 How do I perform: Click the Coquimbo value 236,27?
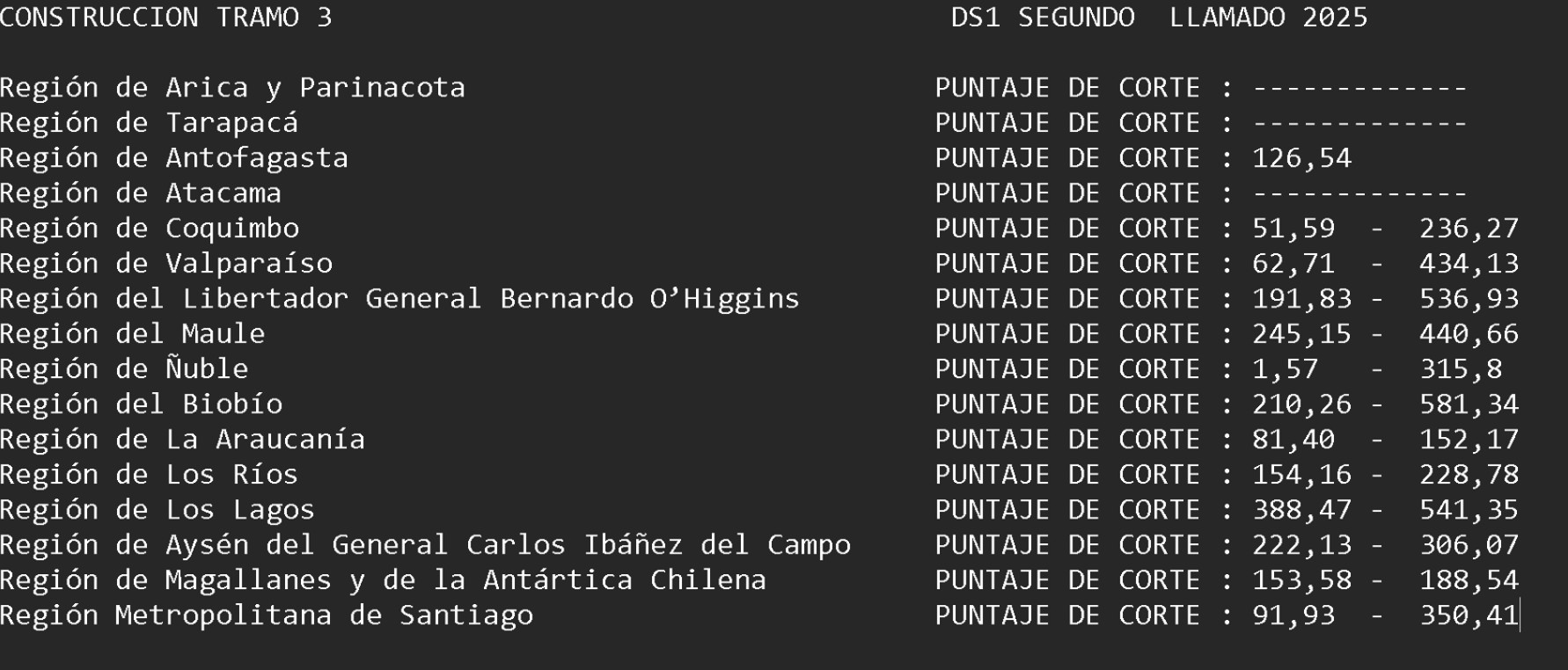pos(1469,229)
